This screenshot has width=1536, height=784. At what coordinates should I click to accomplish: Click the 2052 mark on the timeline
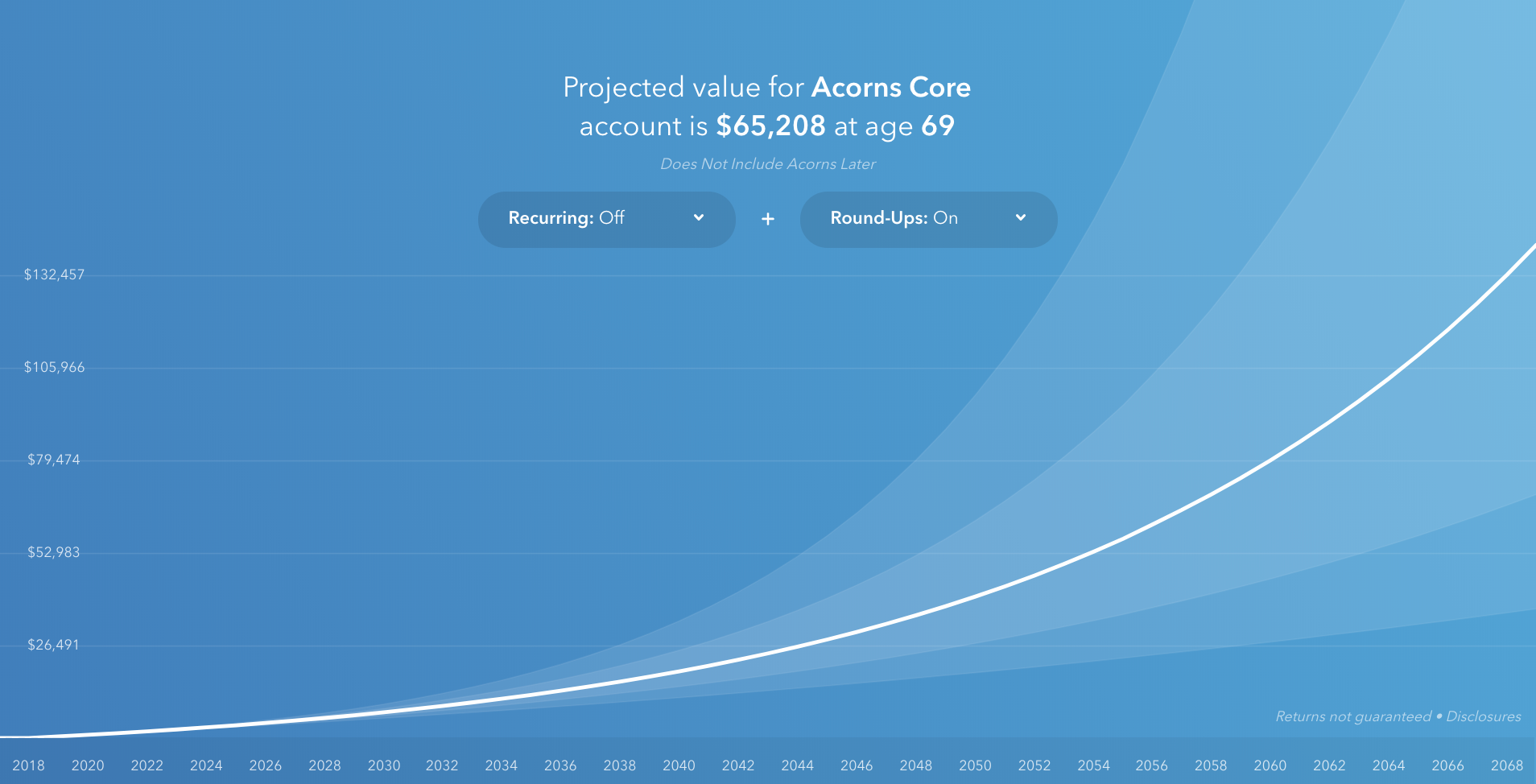click(1035, 765)
